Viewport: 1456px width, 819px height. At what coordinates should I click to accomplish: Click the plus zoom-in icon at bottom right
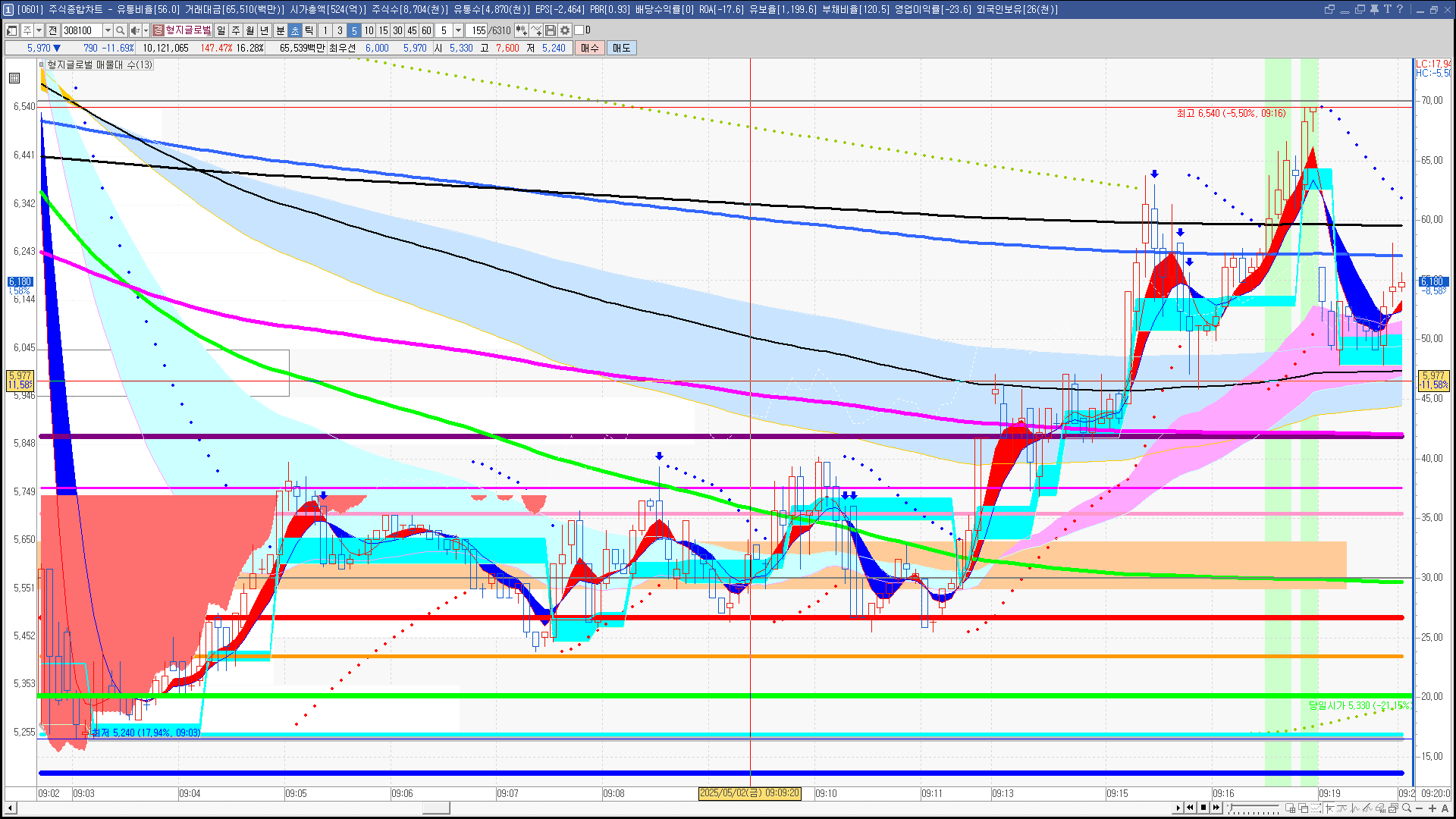[1432, 808]
